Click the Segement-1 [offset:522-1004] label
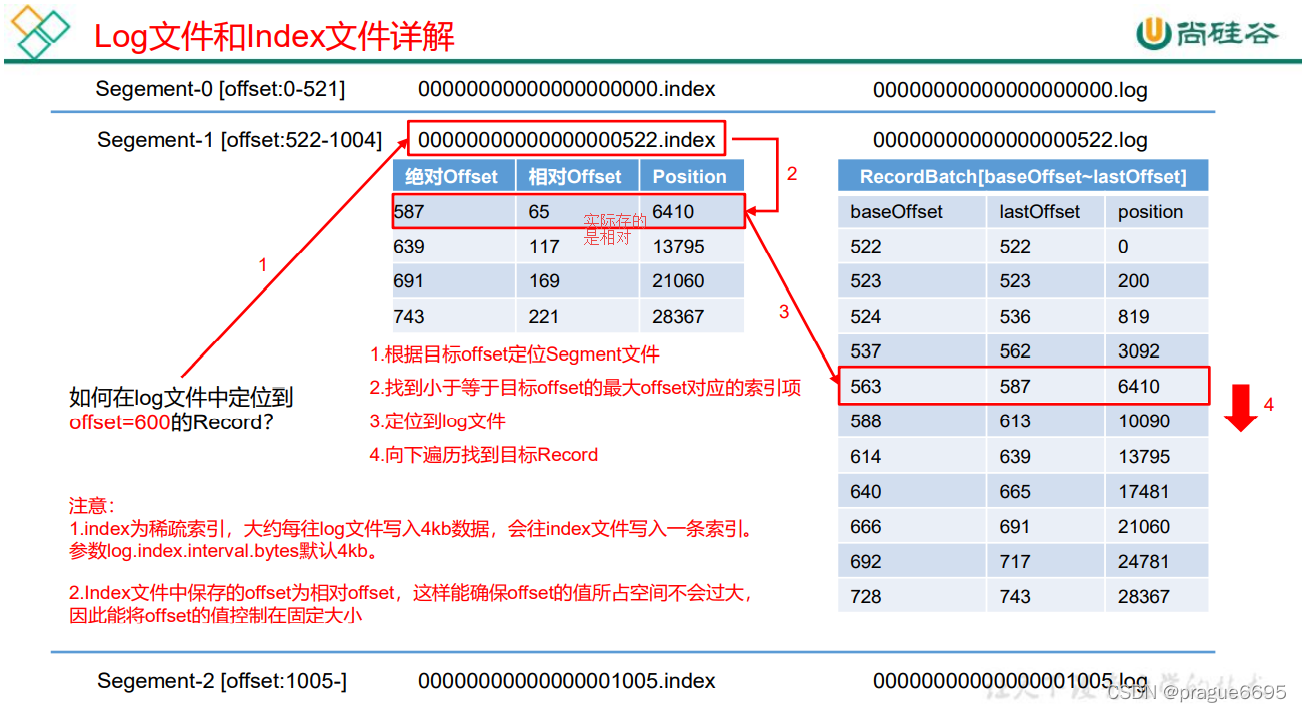 click(x=239, y=140)
